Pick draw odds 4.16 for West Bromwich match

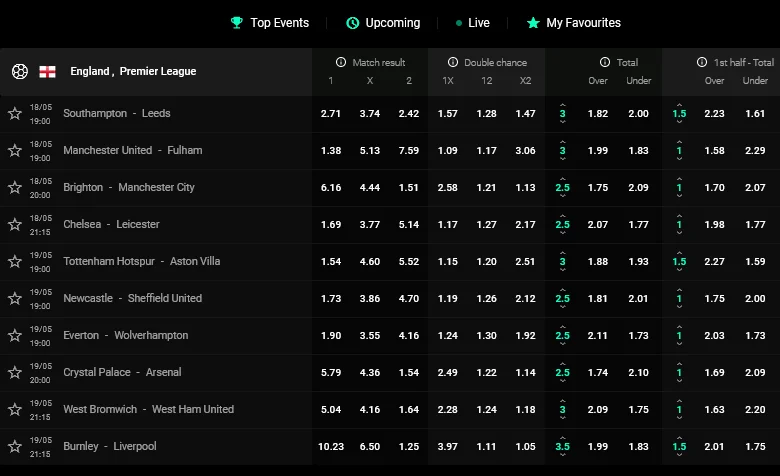[x=370, y=409]
